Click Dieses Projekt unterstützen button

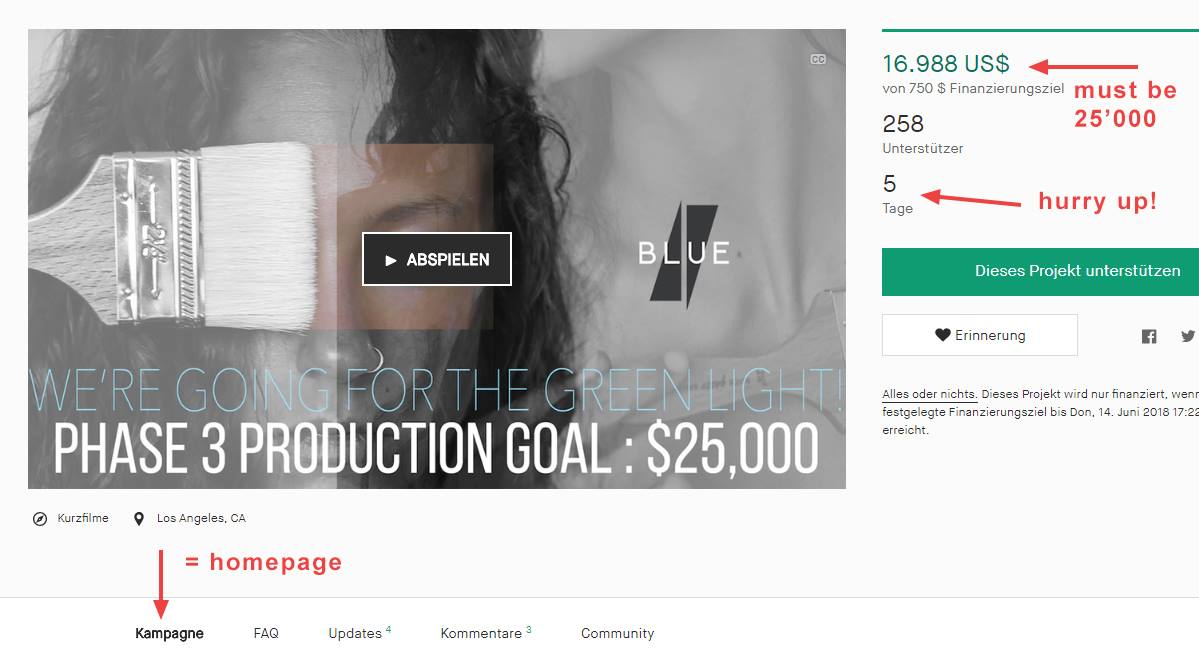click(x=1040, y=271)
